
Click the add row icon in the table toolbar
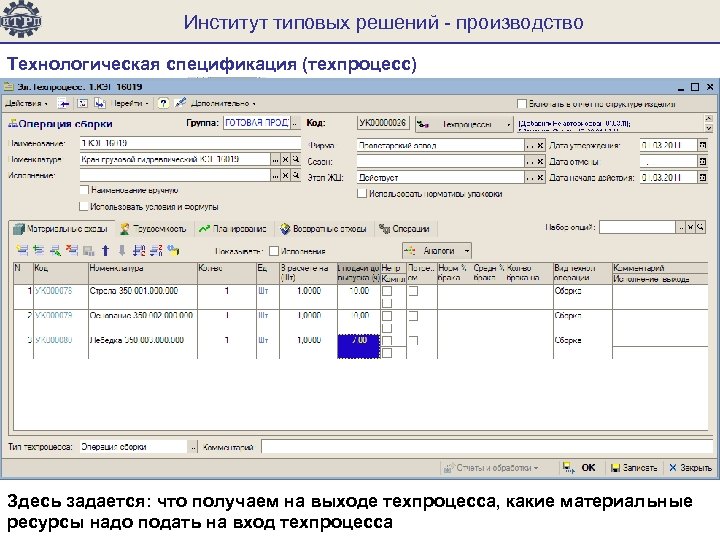pos(22,250)
